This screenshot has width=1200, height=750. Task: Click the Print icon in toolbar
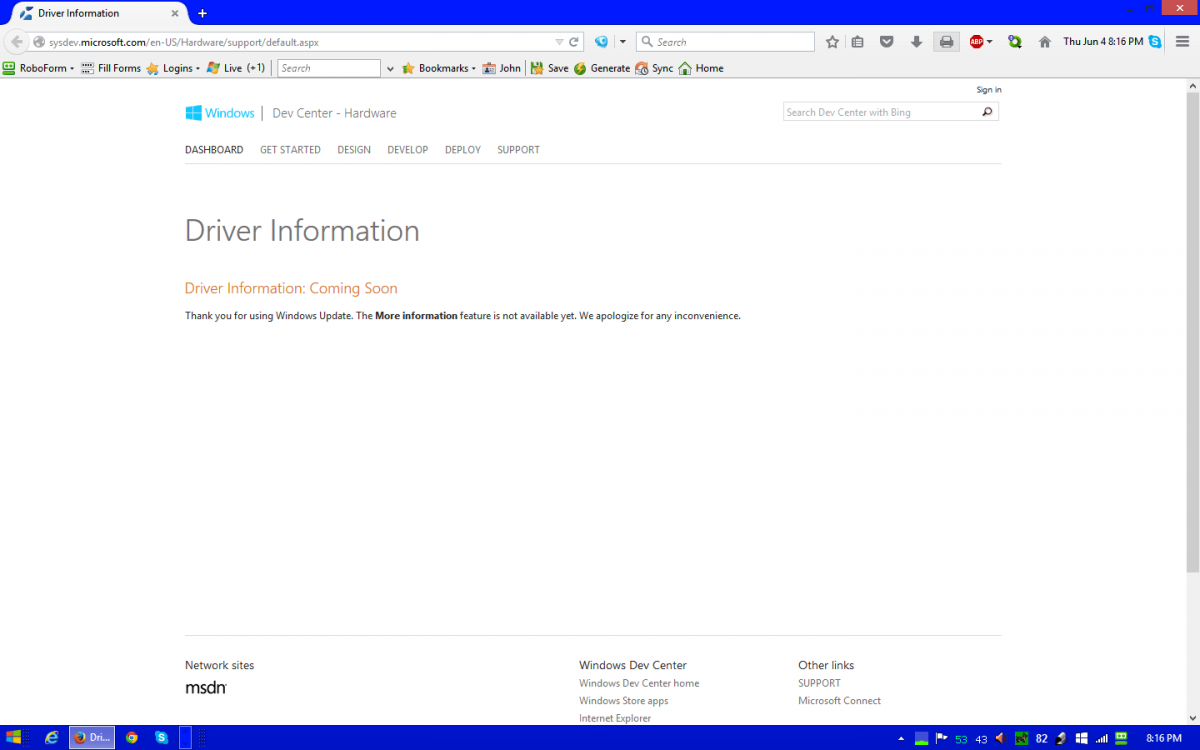(946, 42)
